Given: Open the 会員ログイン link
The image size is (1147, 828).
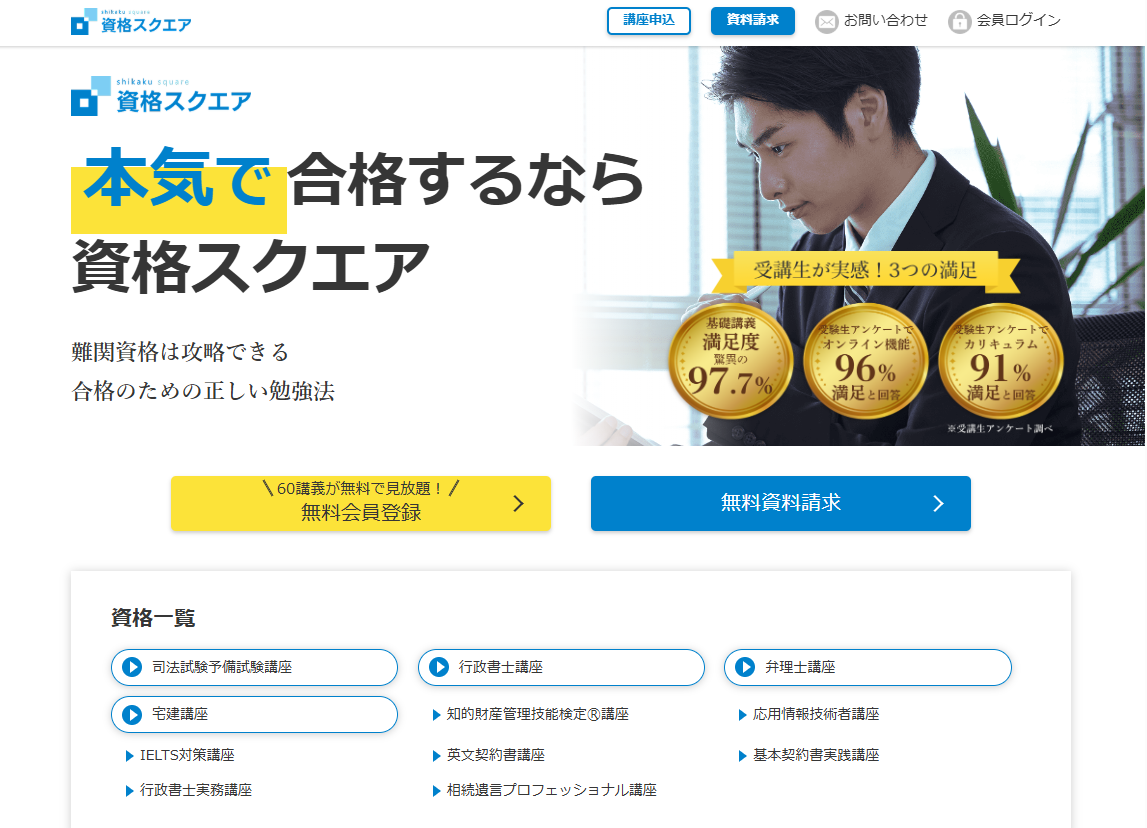Looking at the screenshot, I should point(1018,20).
